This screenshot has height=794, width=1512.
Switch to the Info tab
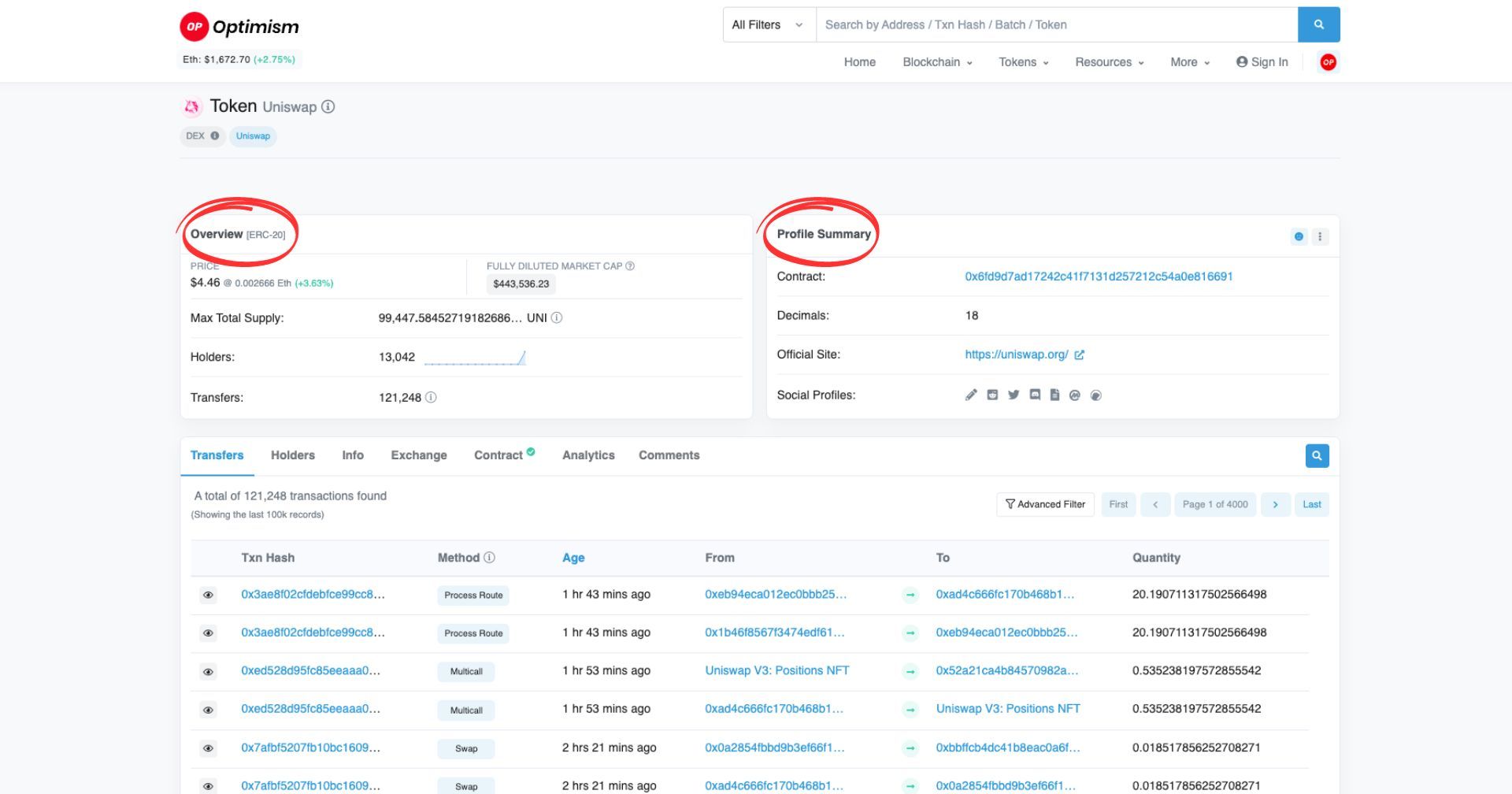353,455
